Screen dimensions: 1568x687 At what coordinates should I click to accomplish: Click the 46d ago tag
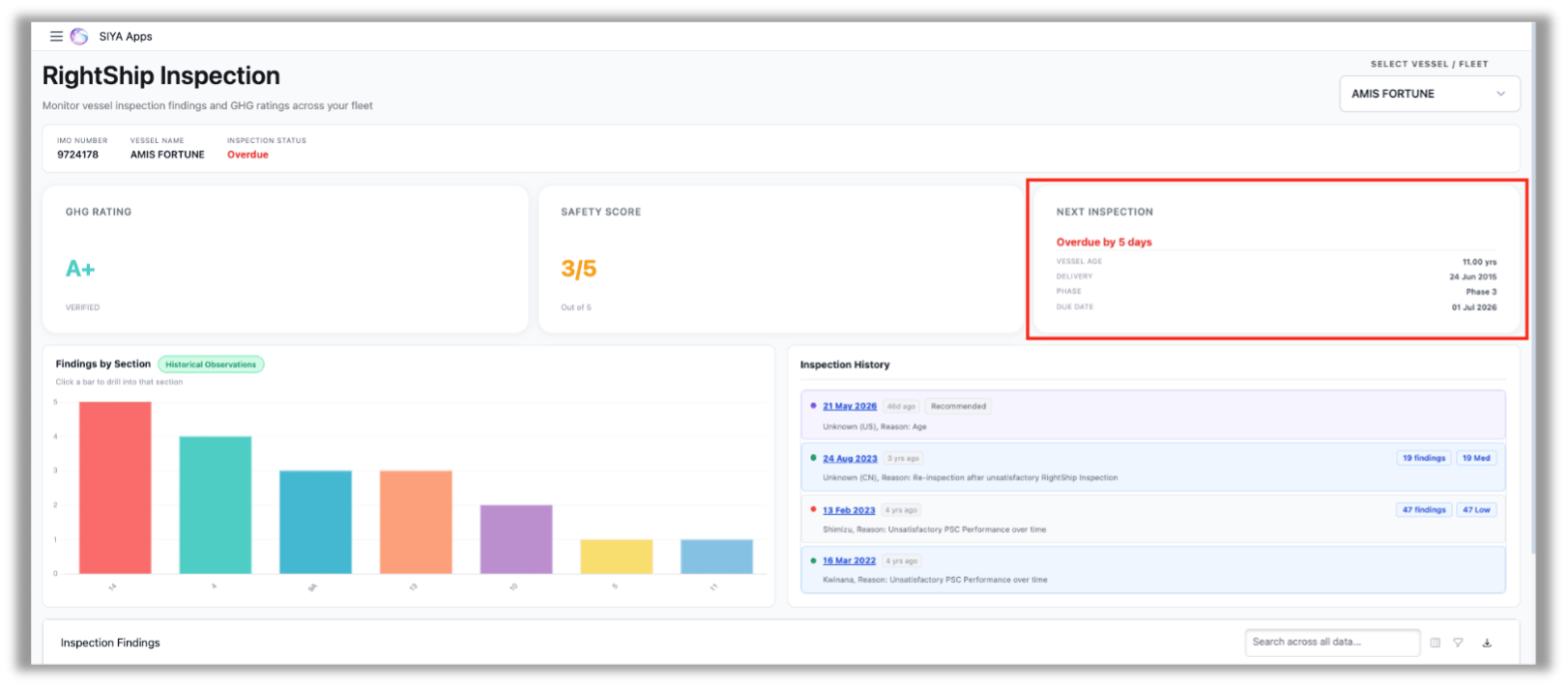tap(901, 407)
